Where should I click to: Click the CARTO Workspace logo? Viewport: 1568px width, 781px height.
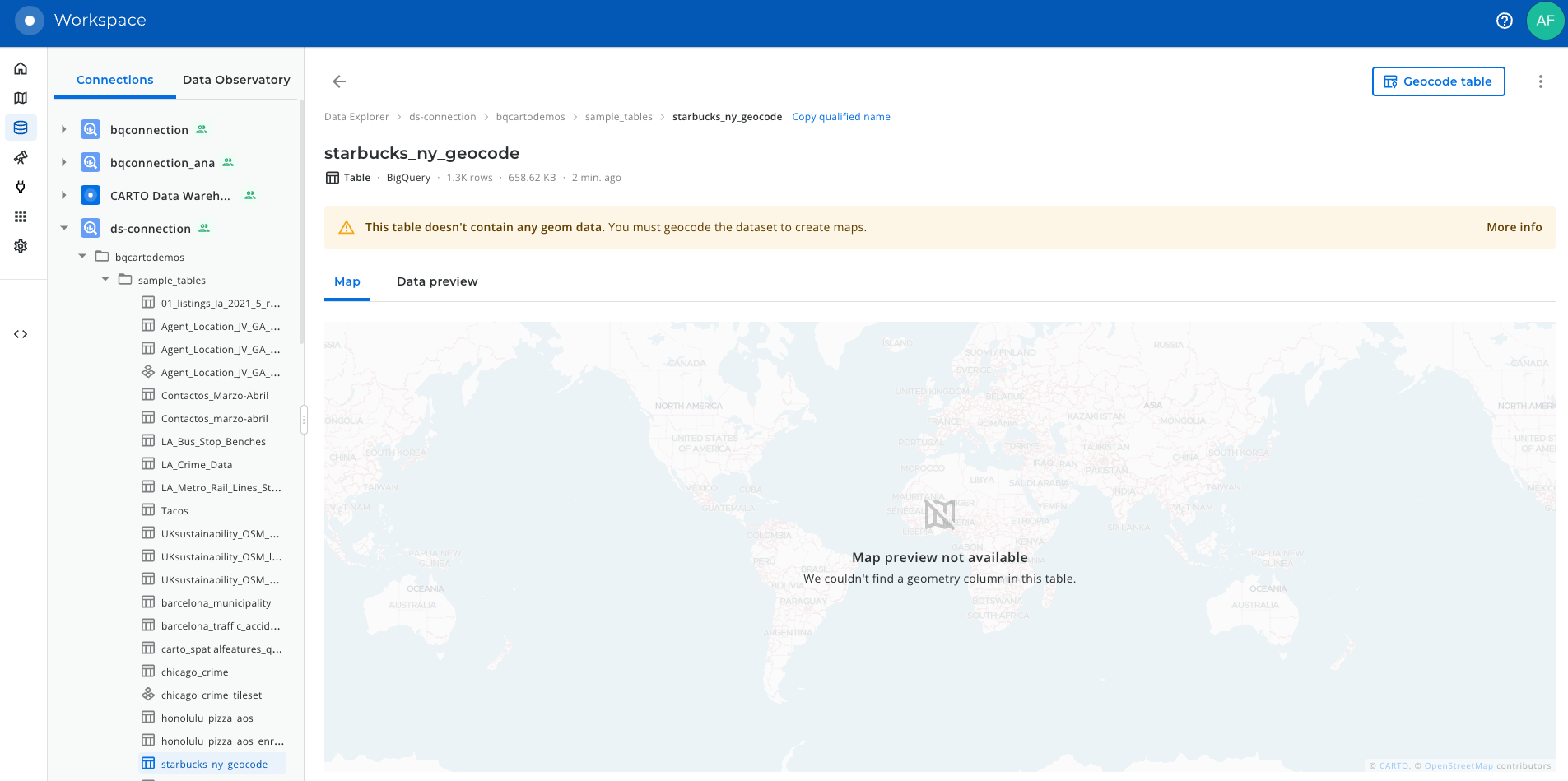30,21
